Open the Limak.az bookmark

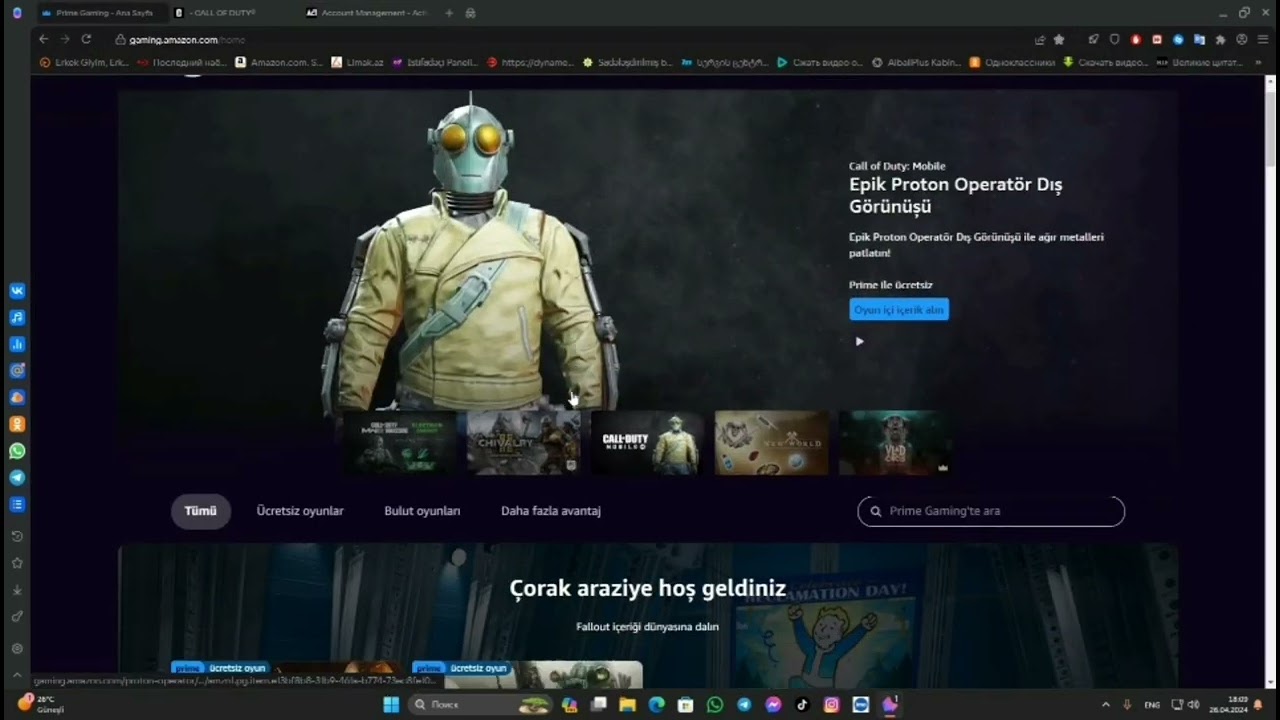tap(357, 62)
